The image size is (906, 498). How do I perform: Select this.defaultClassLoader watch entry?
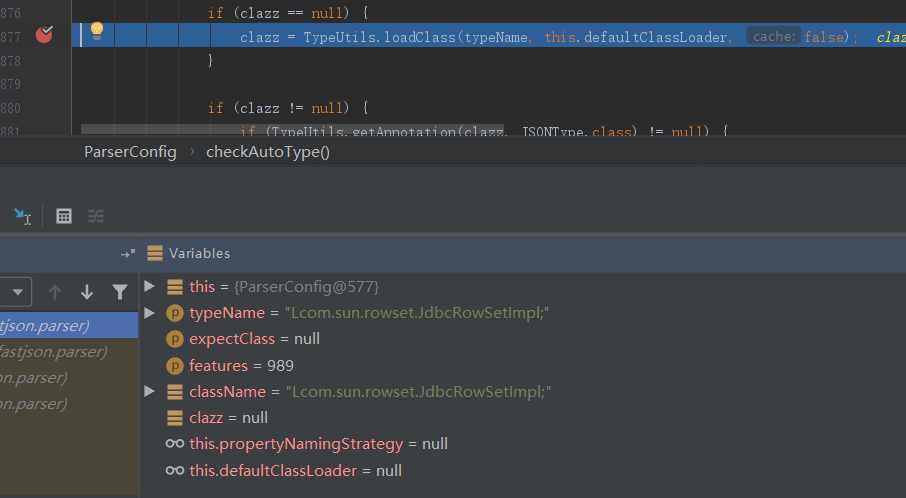(x=295, y=470)
